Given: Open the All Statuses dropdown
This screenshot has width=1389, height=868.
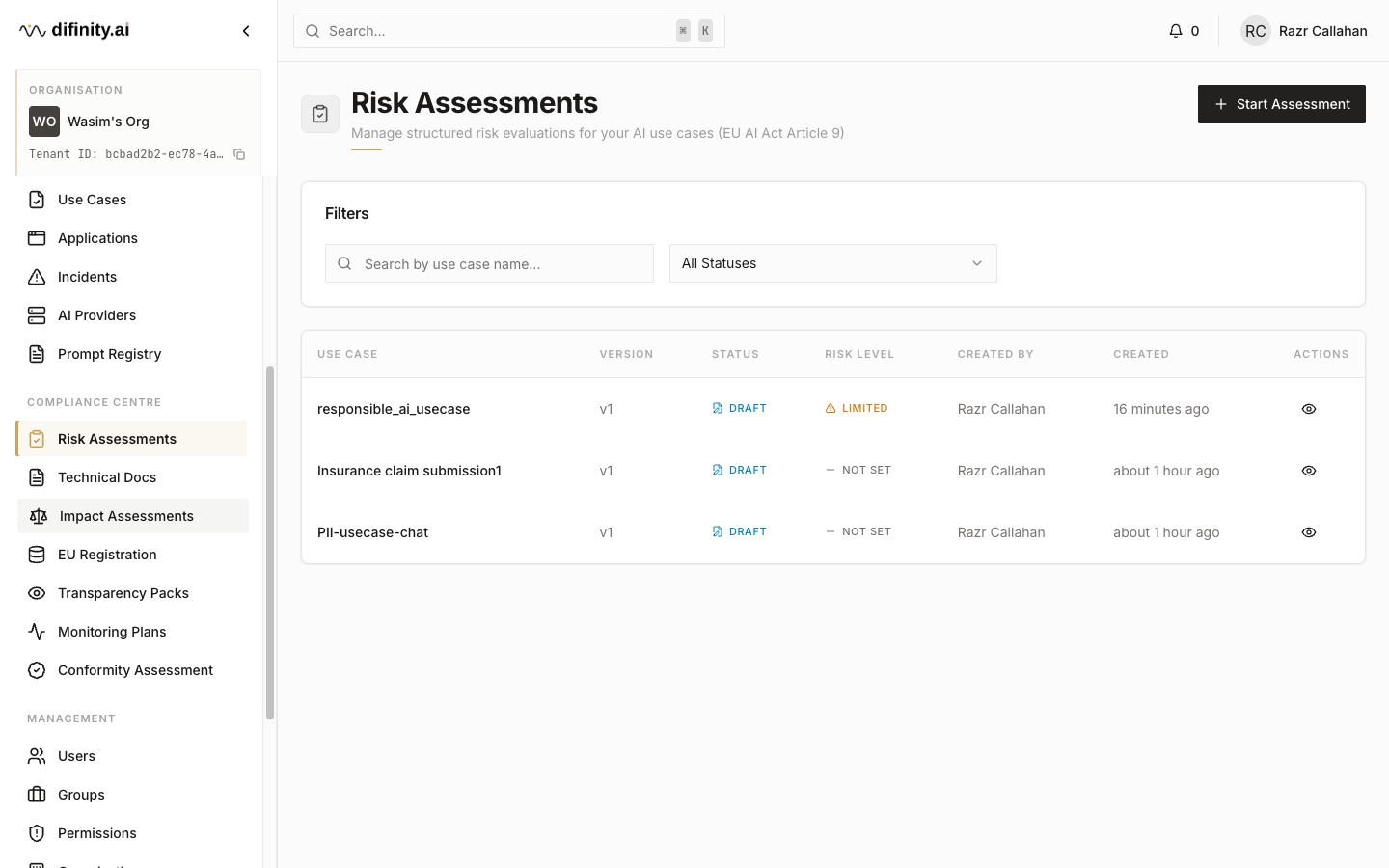Looking at the screenshot, I should [x=833, y=263].
